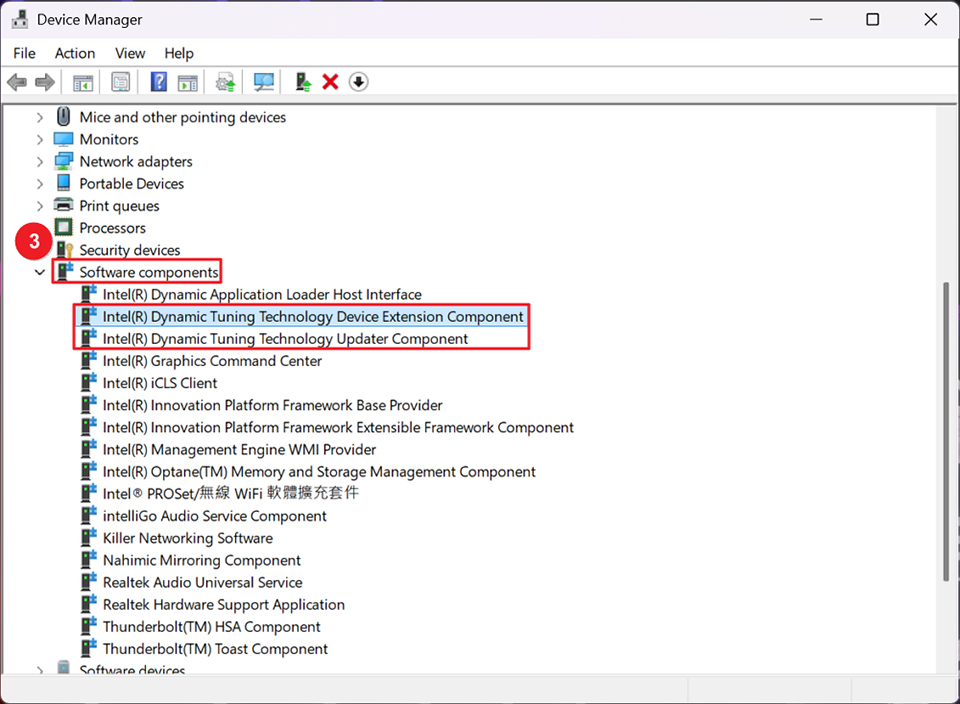Click the Killer Networking Software item icon
The image size is (960, 704).
89,537
